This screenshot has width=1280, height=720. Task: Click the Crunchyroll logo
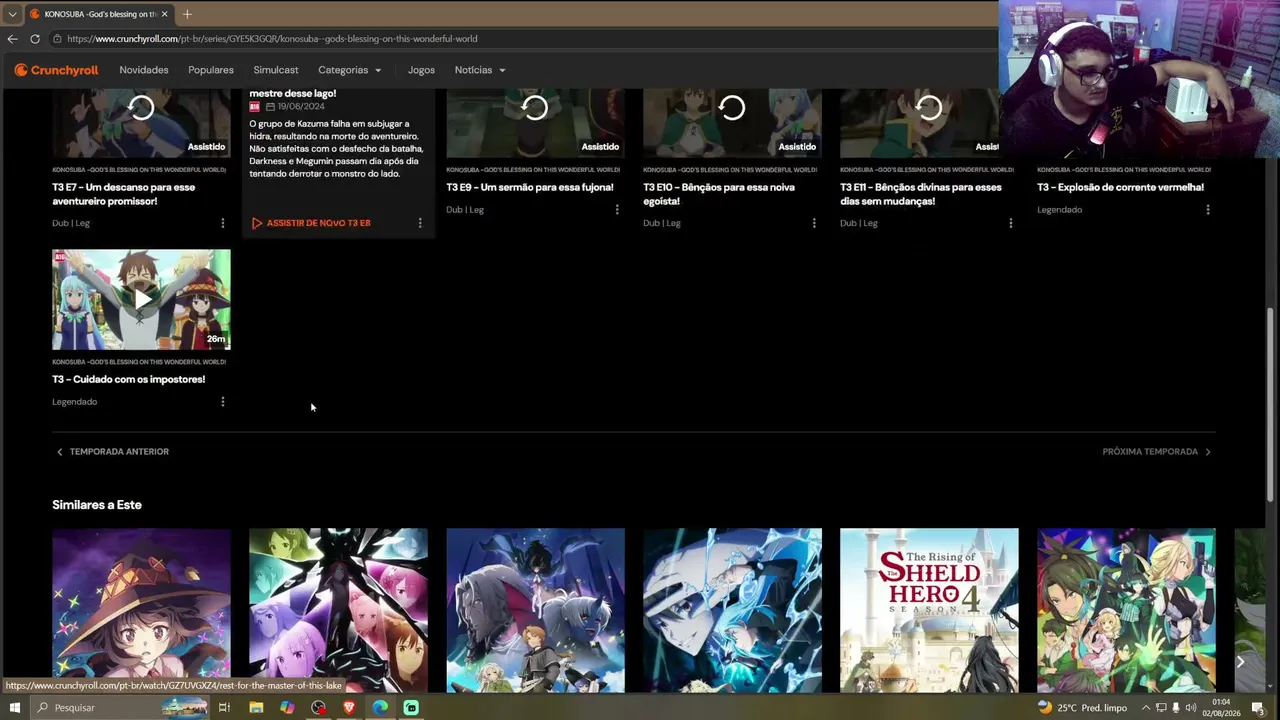56,70
